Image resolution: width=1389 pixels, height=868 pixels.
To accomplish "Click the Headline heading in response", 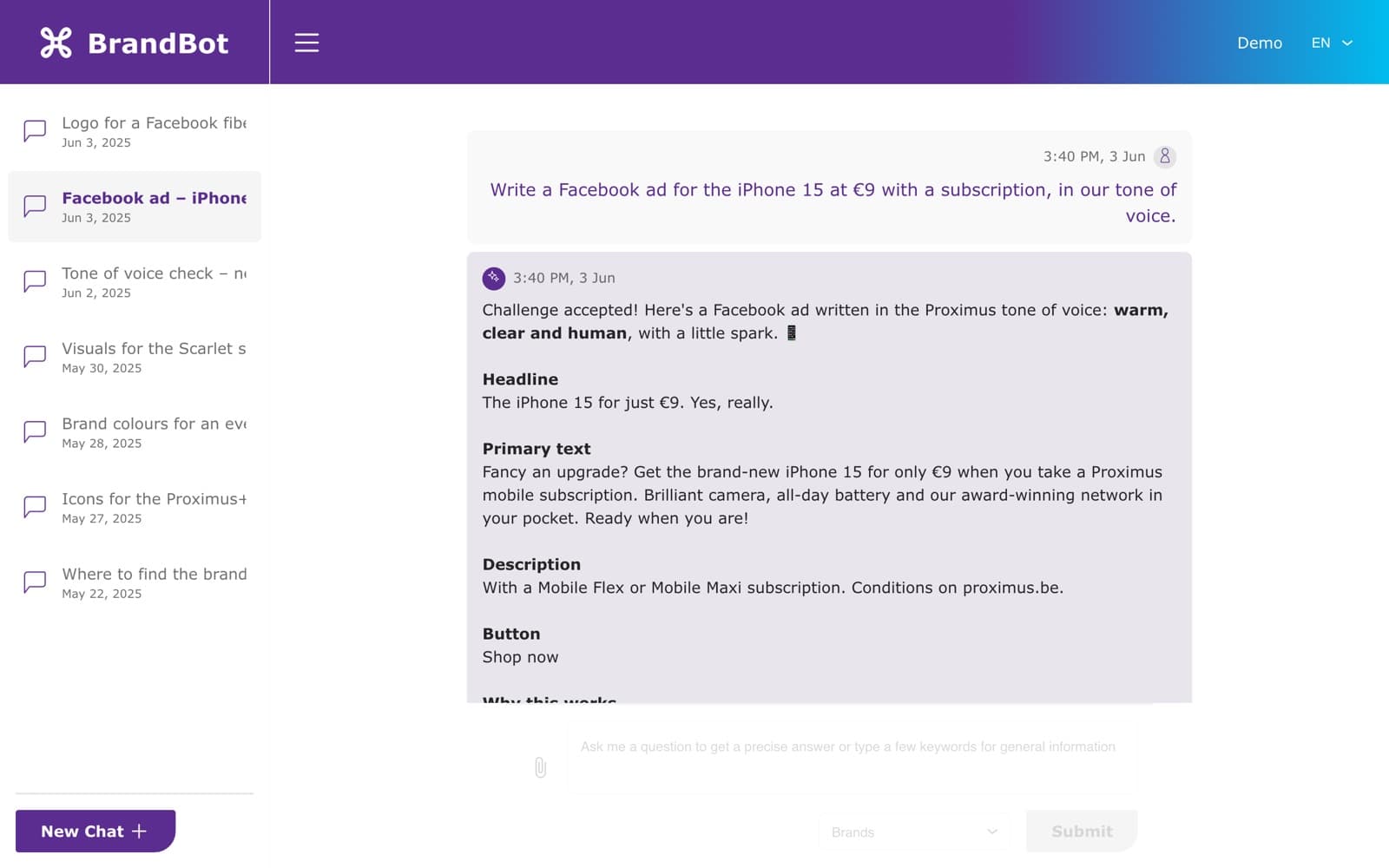I will coord(520,379).
